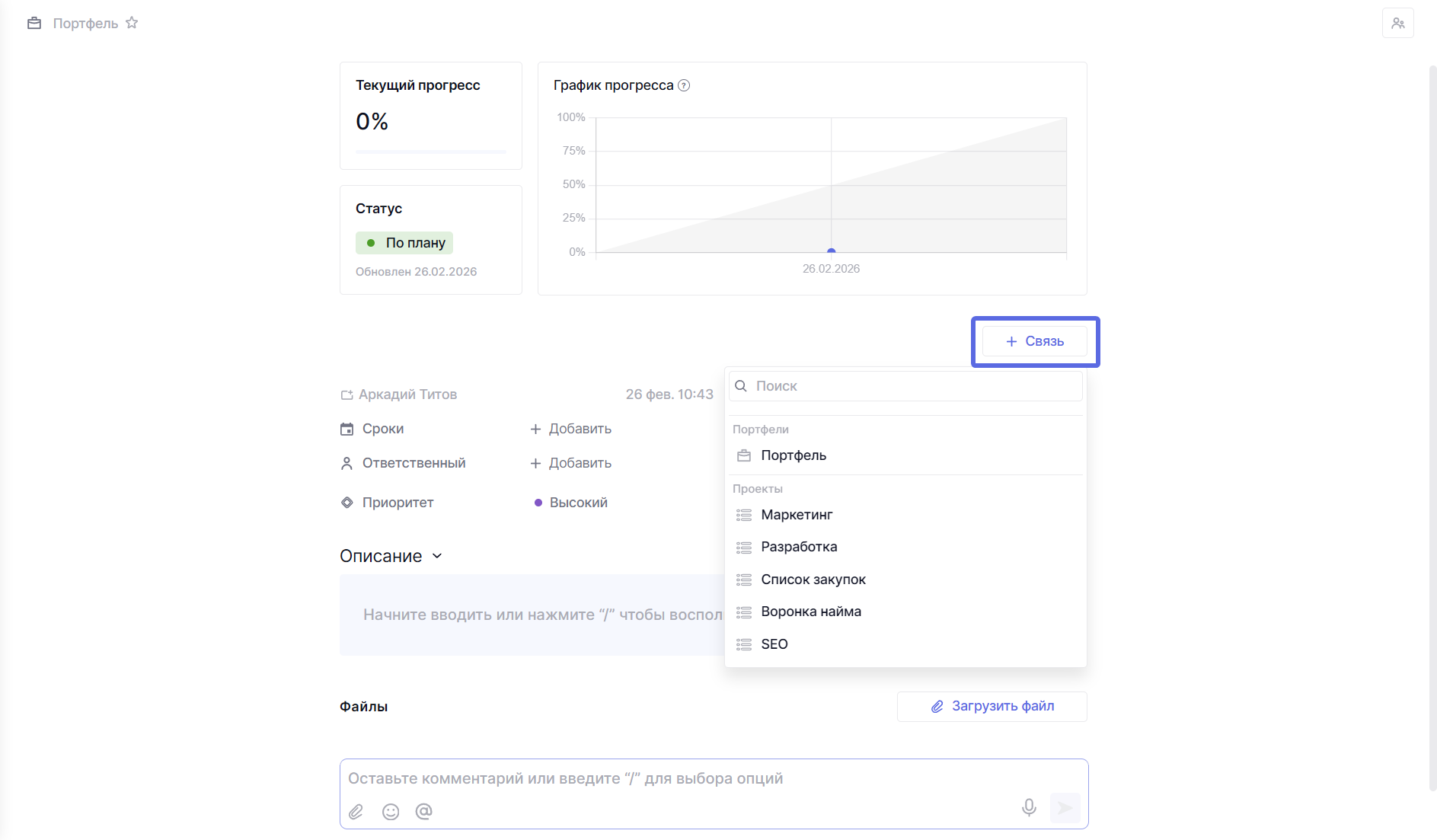
Task: Open the emoji picker in comment box
Action: tap(391, 812)
